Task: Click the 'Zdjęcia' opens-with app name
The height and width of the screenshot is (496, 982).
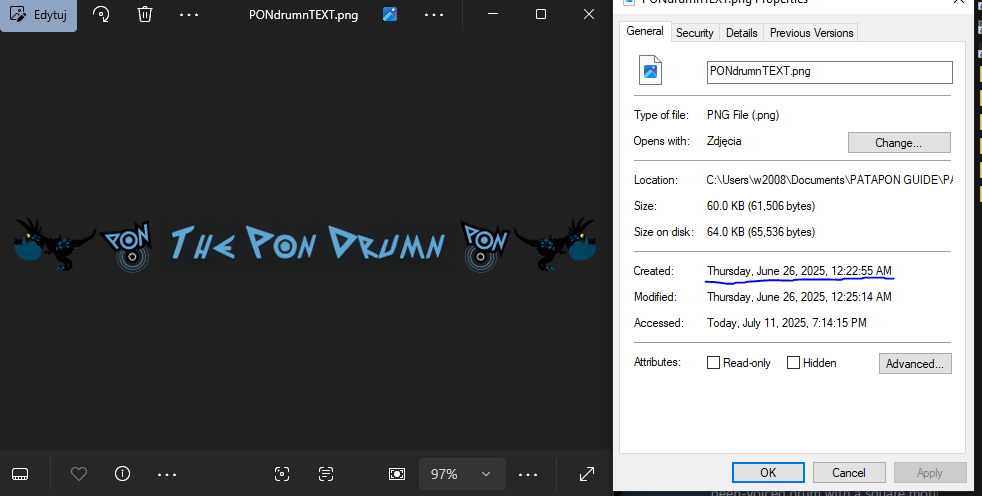Action: click(724, 141)
